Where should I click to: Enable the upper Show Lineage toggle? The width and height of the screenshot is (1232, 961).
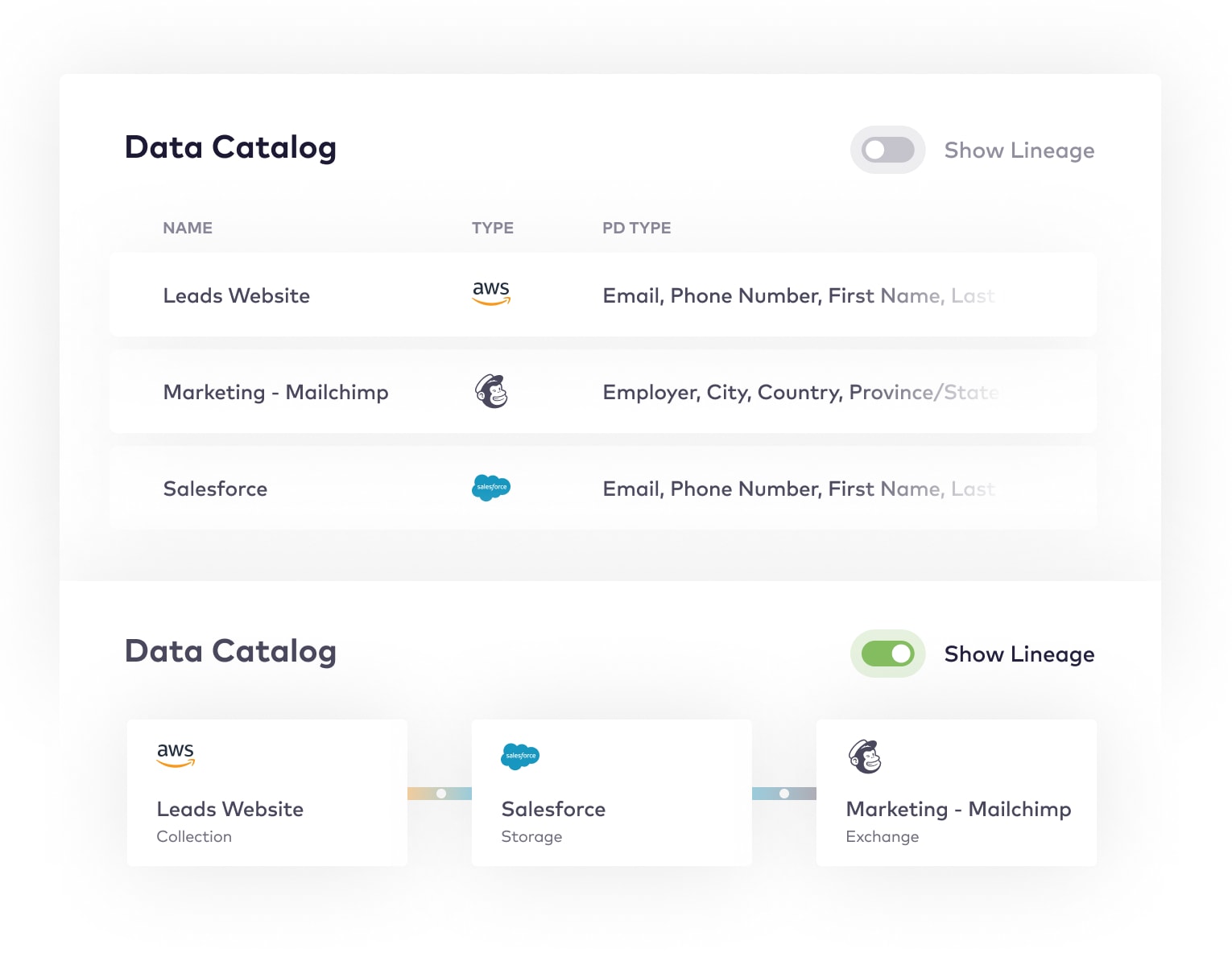click(887, 150)
